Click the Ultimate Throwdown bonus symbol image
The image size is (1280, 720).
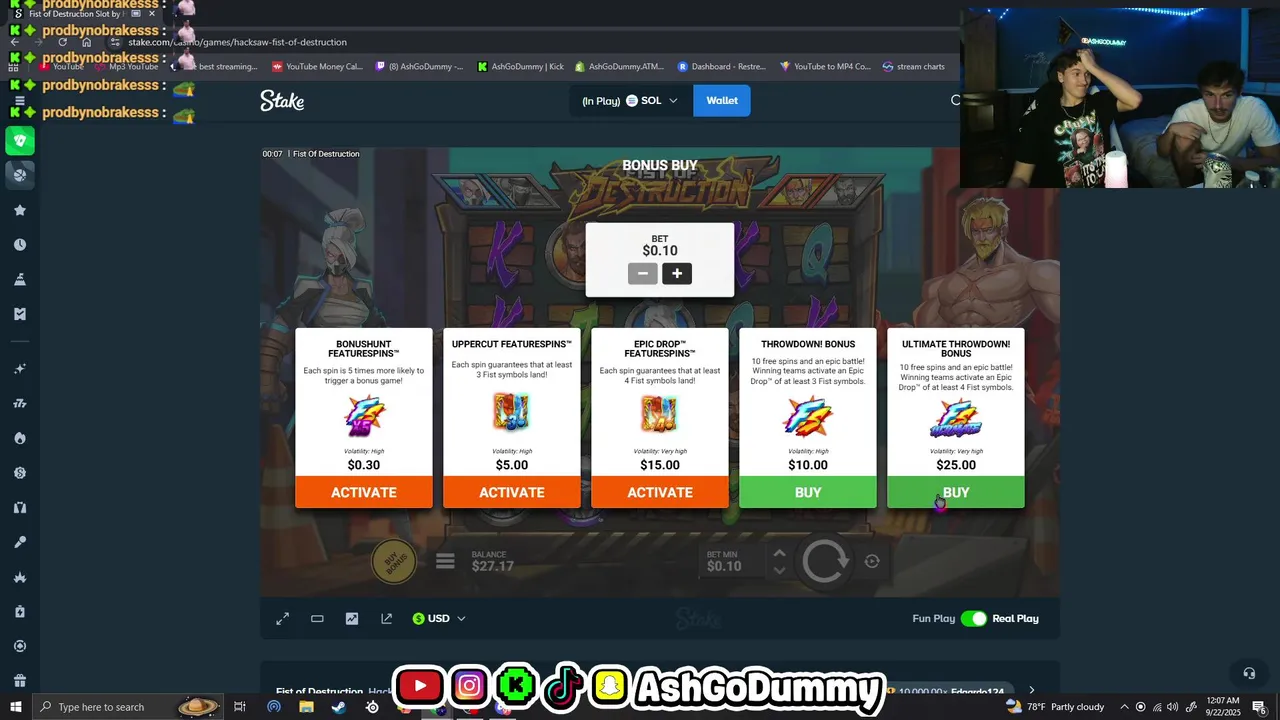coord(956,419)
